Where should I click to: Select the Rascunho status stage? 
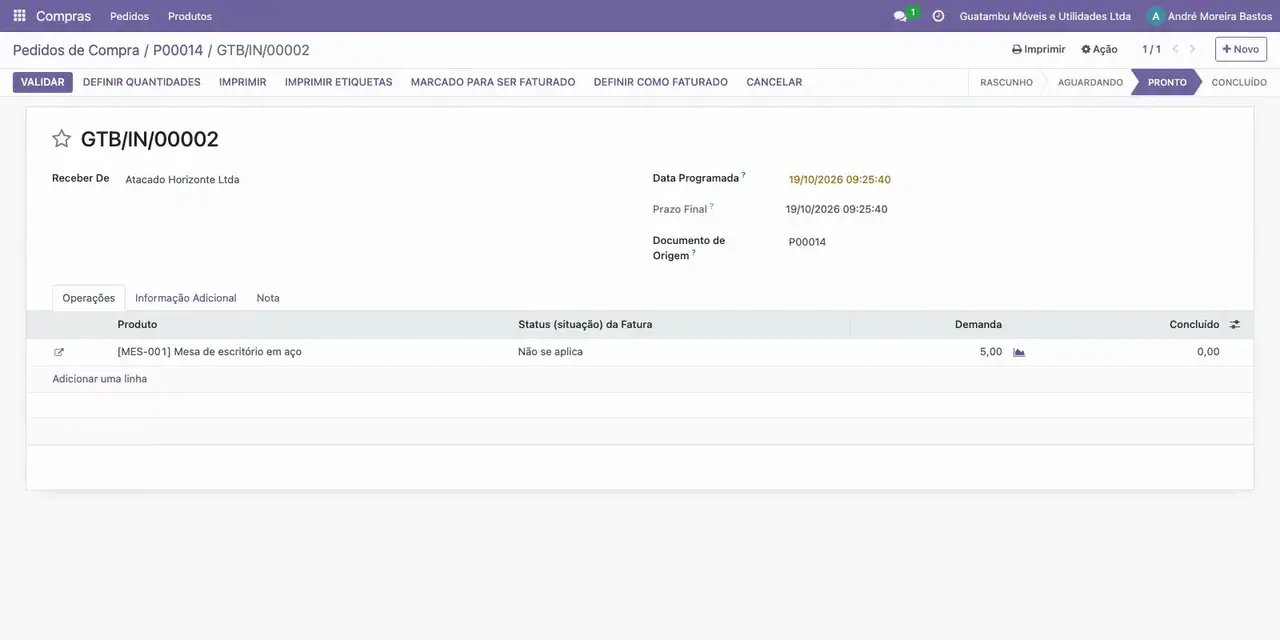(x=1006, y=82)
